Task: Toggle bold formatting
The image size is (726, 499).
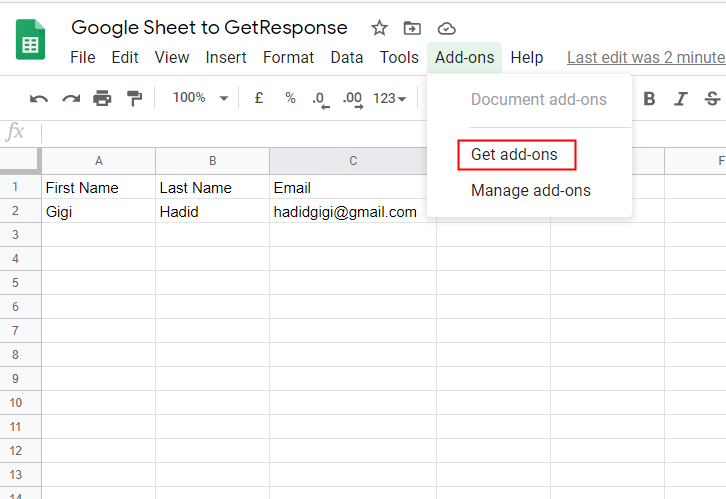Action: 649,99
